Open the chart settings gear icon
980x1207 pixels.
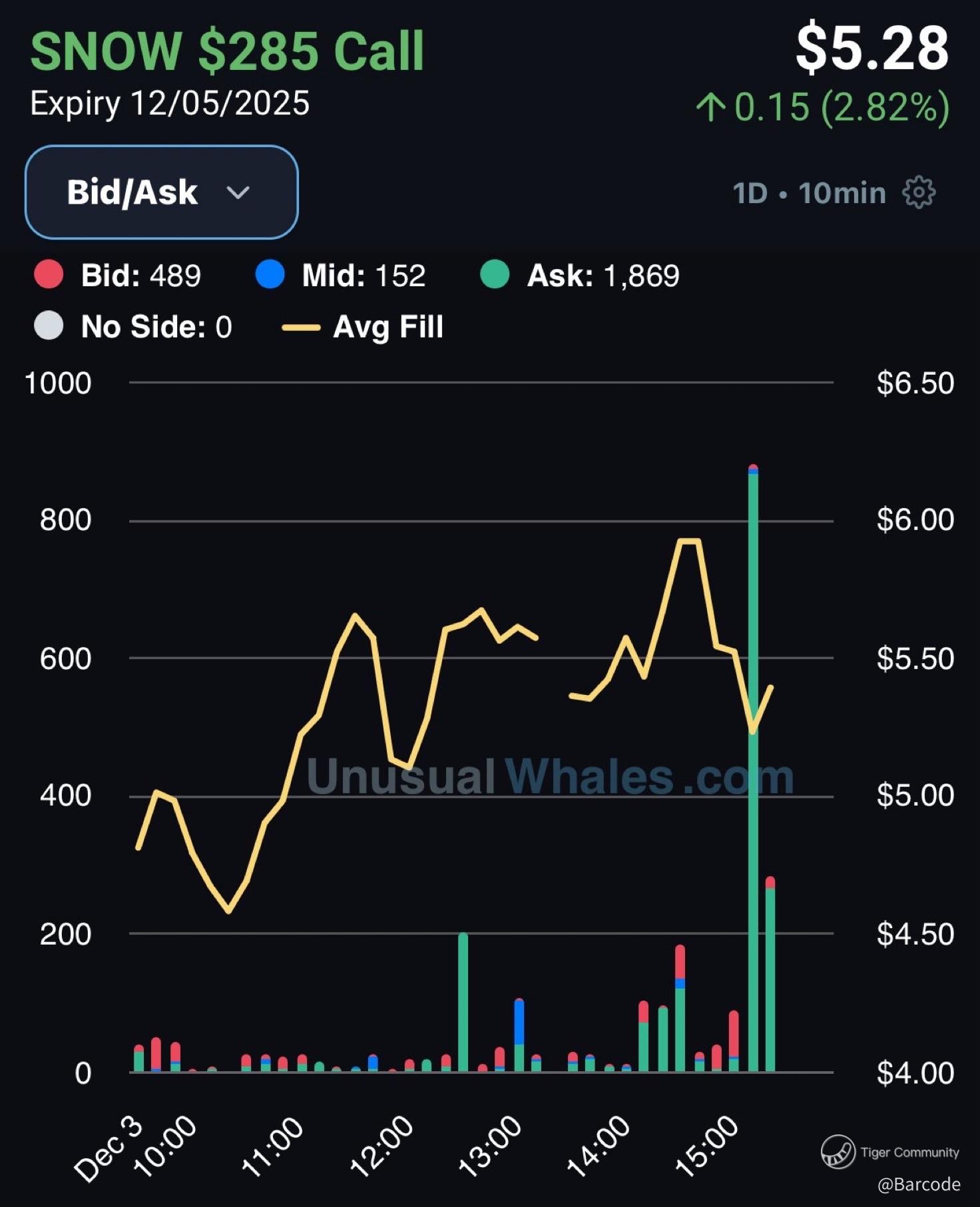click(x=919, y=193)
